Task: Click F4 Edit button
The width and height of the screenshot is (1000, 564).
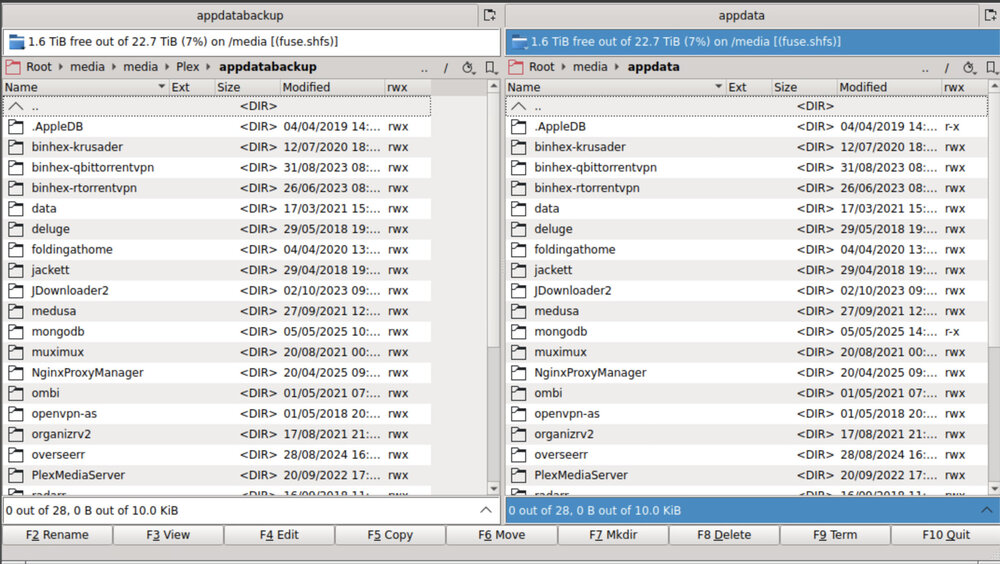Action: 279,535
